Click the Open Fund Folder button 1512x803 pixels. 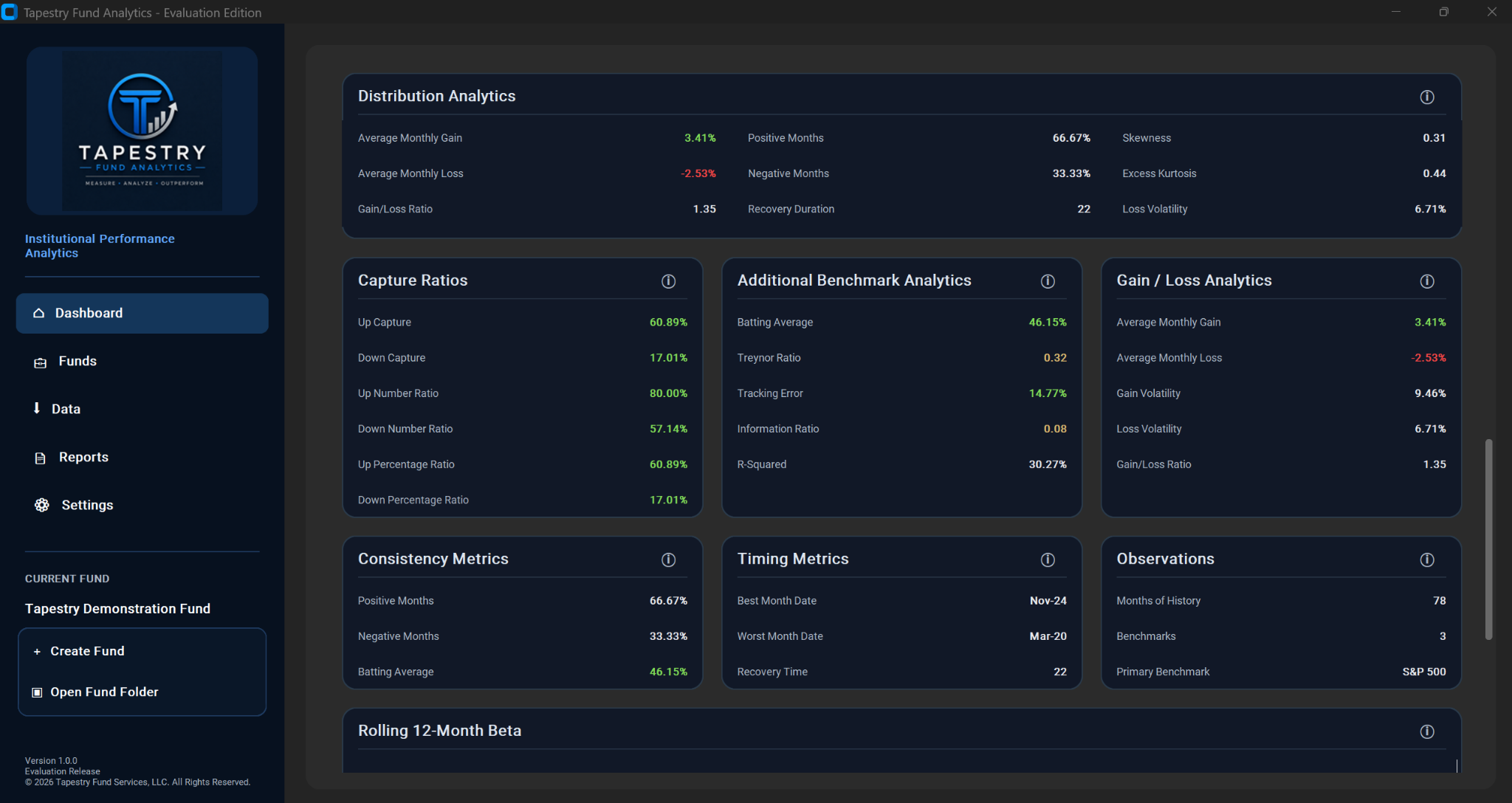click(142, 692)
